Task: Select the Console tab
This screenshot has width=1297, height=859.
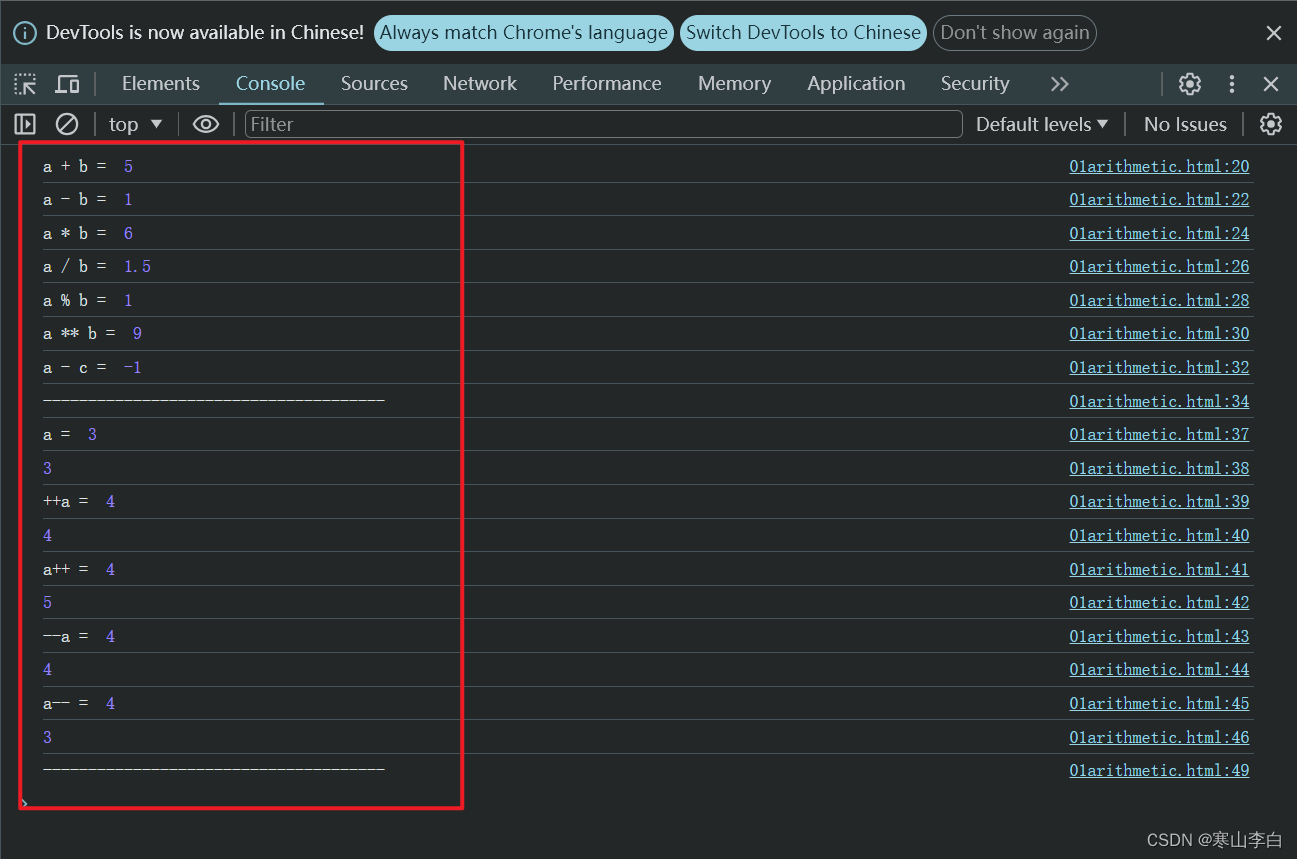Action: point(270,84)
